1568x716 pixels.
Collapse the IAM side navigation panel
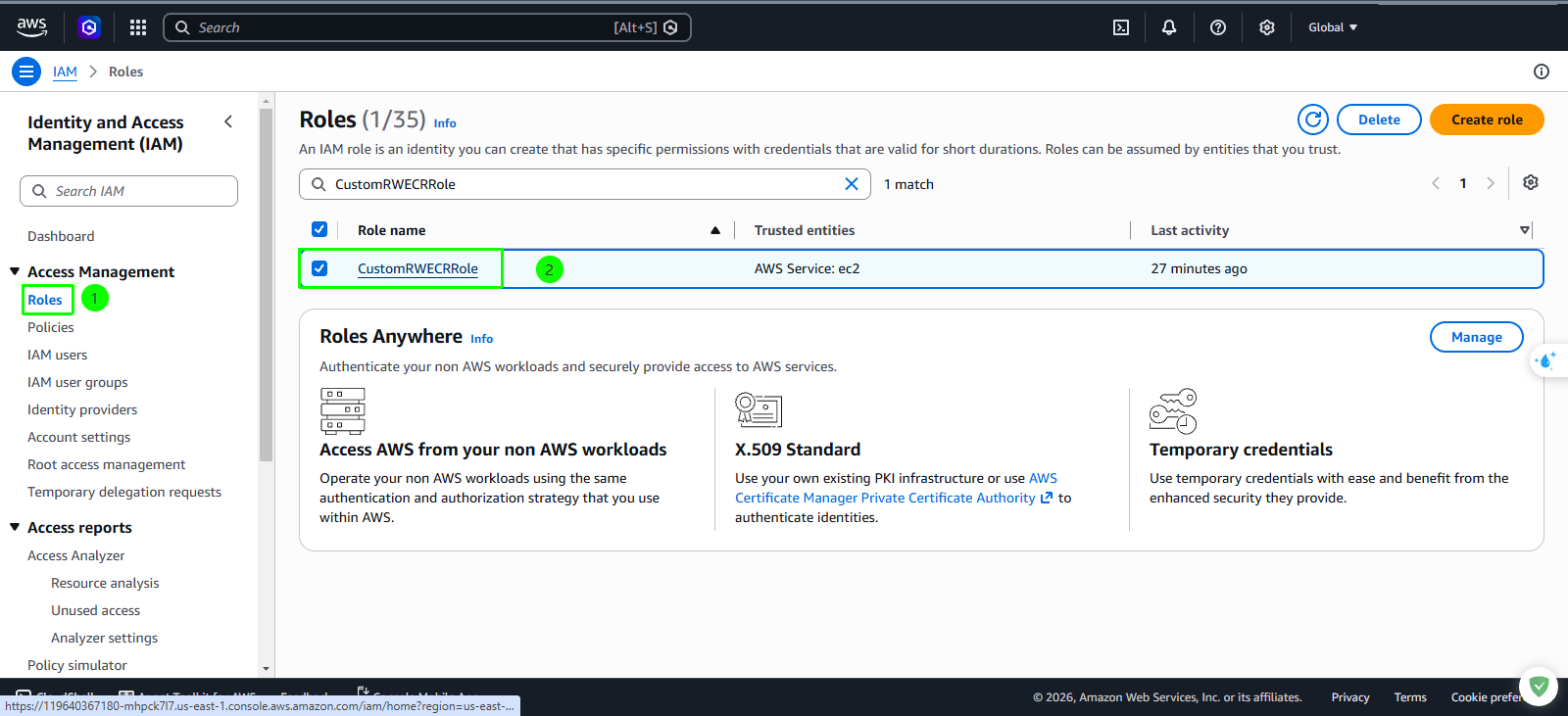point(228,122)
